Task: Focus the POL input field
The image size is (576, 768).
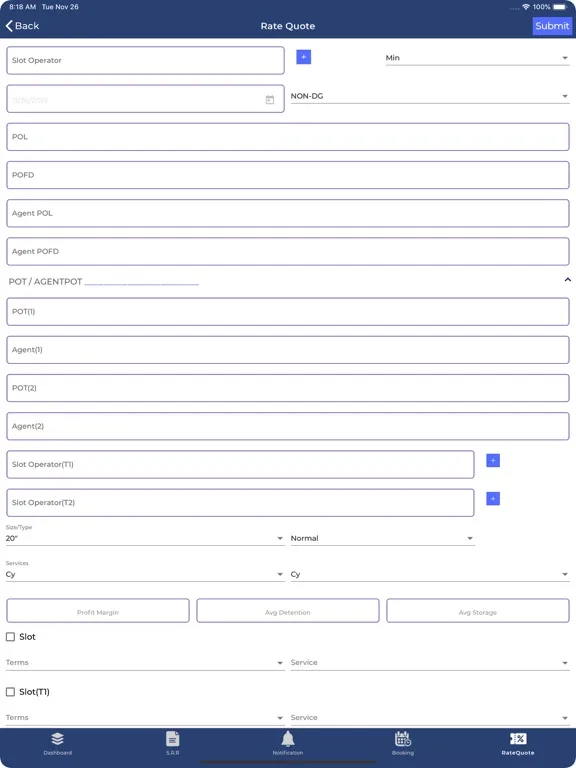Action: pos(288,137)
